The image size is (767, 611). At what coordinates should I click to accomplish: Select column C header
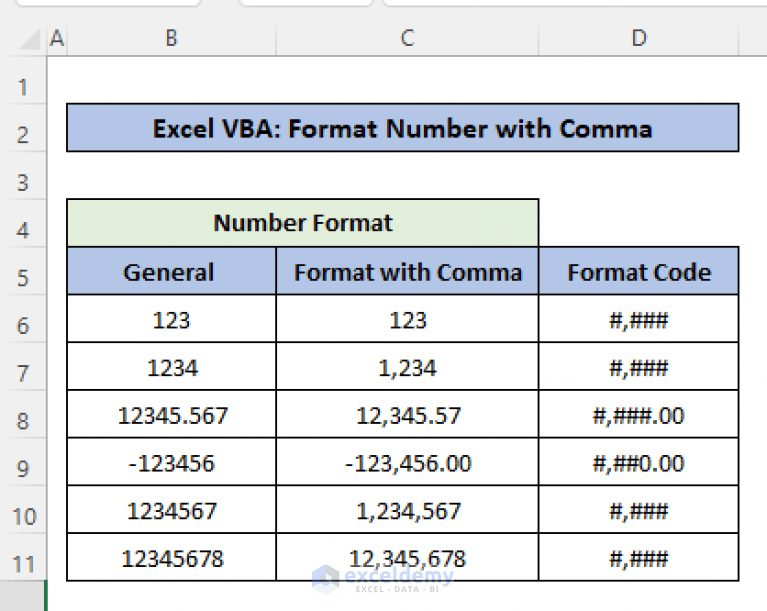tap(407, 38)
